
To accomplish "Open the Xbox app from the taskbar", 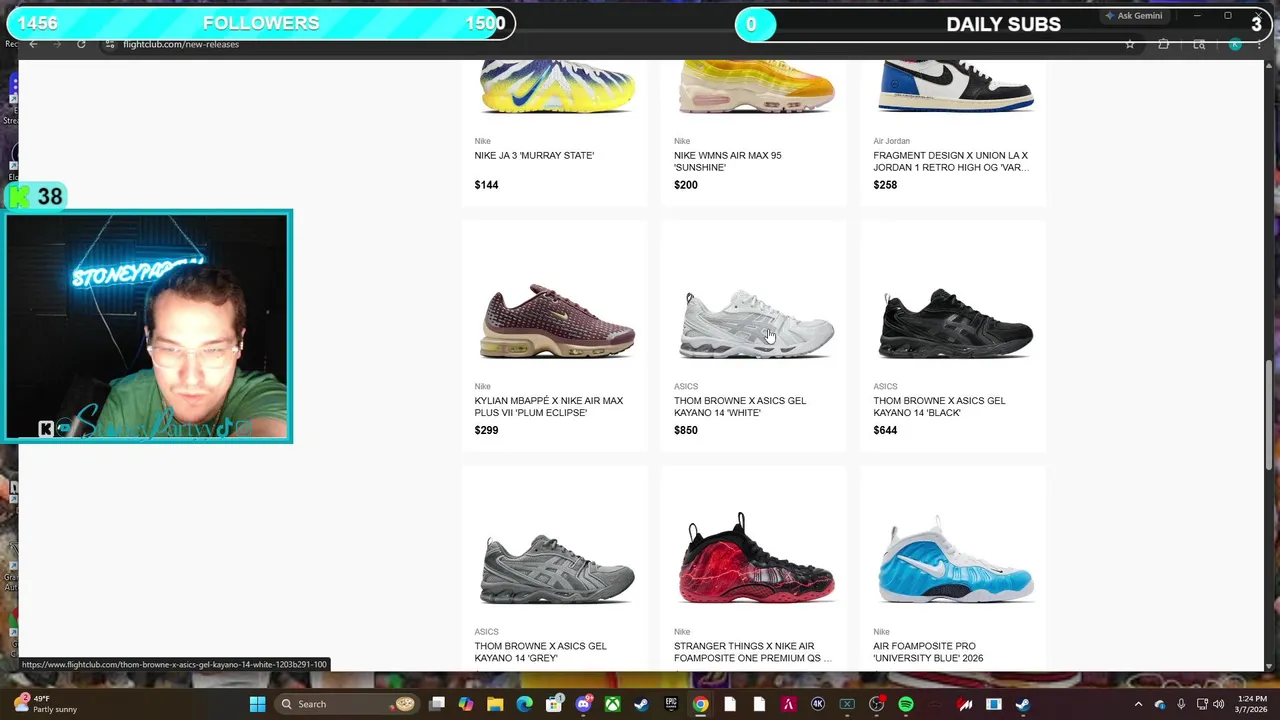I will click(612, 704).
